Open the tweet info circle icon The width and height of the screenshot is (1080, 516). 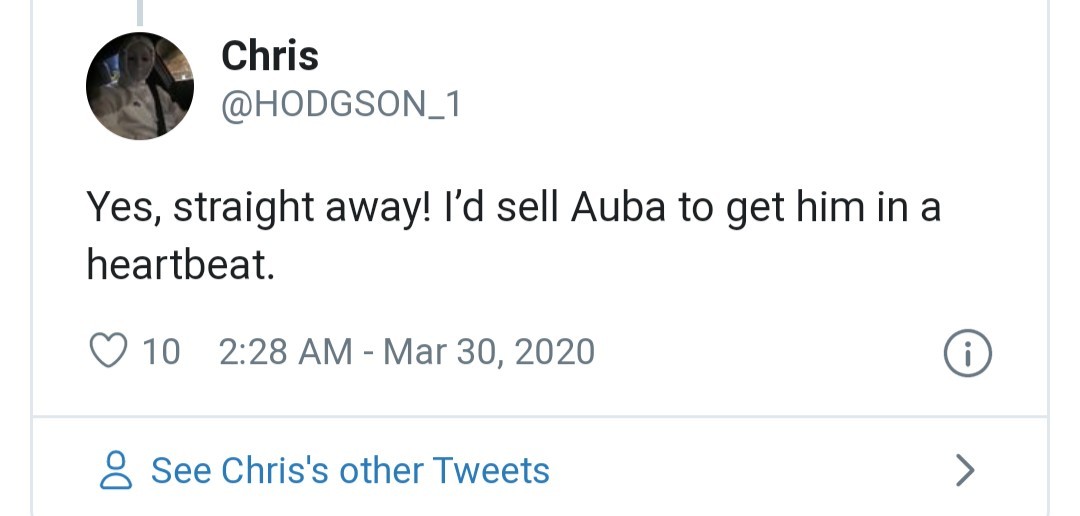coord(967,355)
